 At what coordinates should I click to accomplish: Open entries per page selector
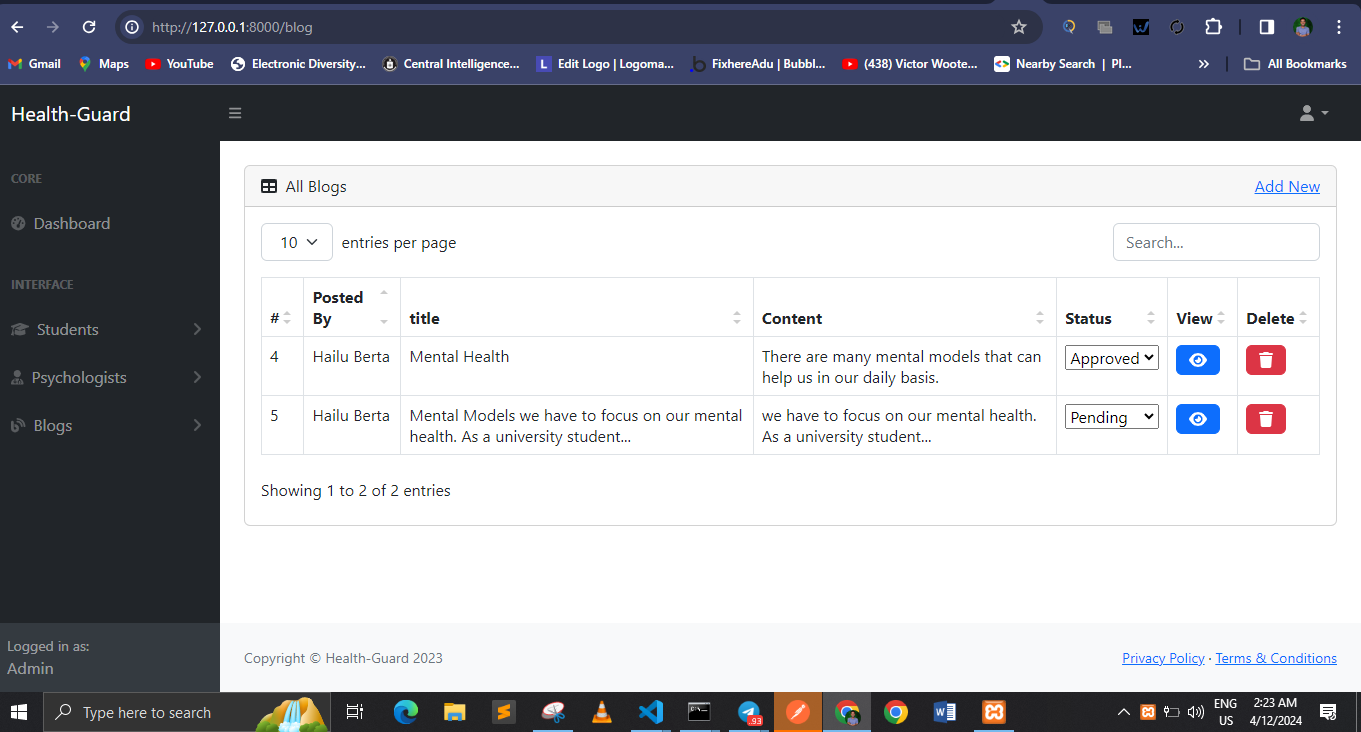click(297, 242)
